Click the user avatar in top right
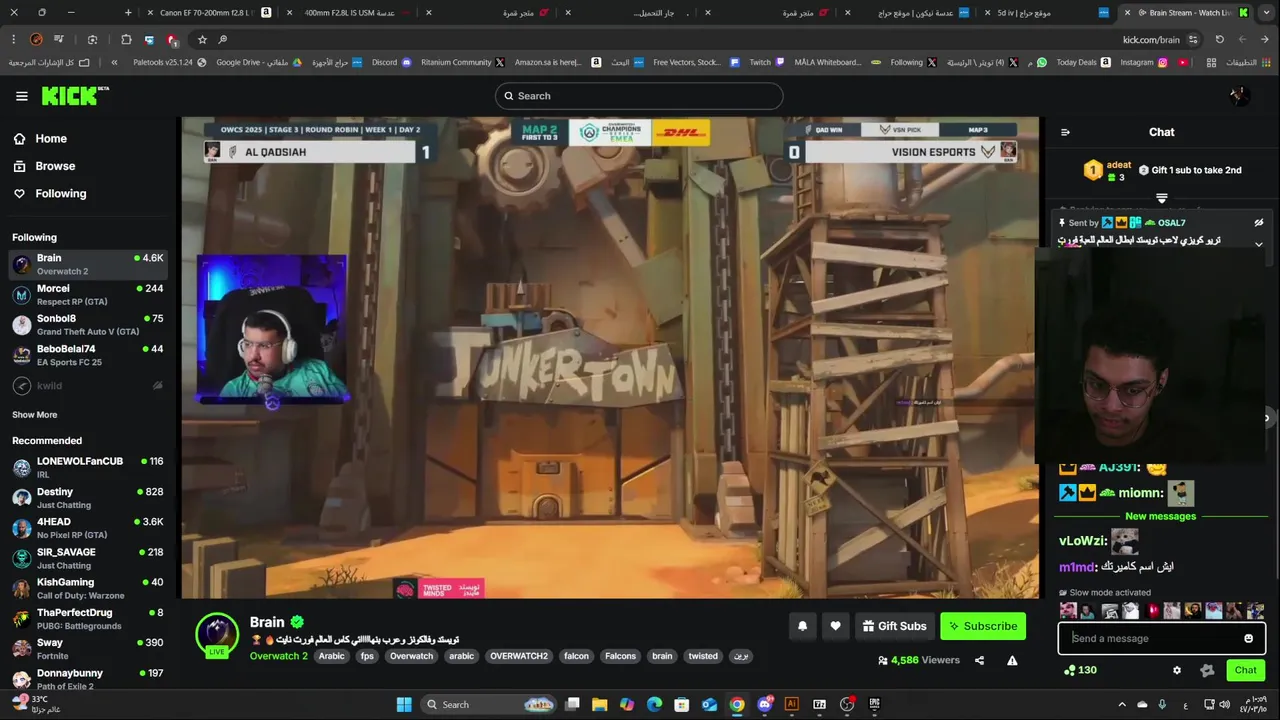This screenshot has height=720, width=1280. (x=1239, y=96)
